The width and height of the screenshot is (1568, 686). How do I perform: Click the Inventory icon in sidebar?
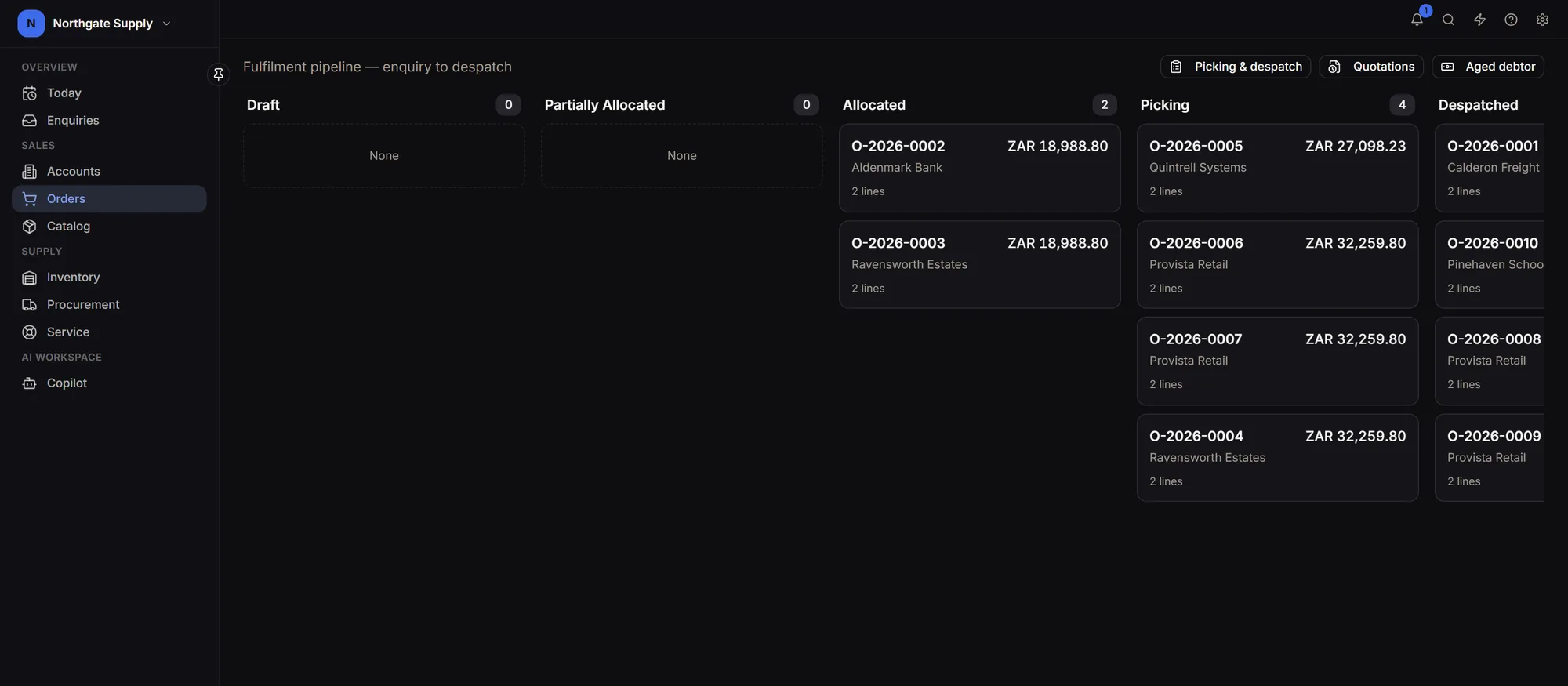[x=30, y=278]
